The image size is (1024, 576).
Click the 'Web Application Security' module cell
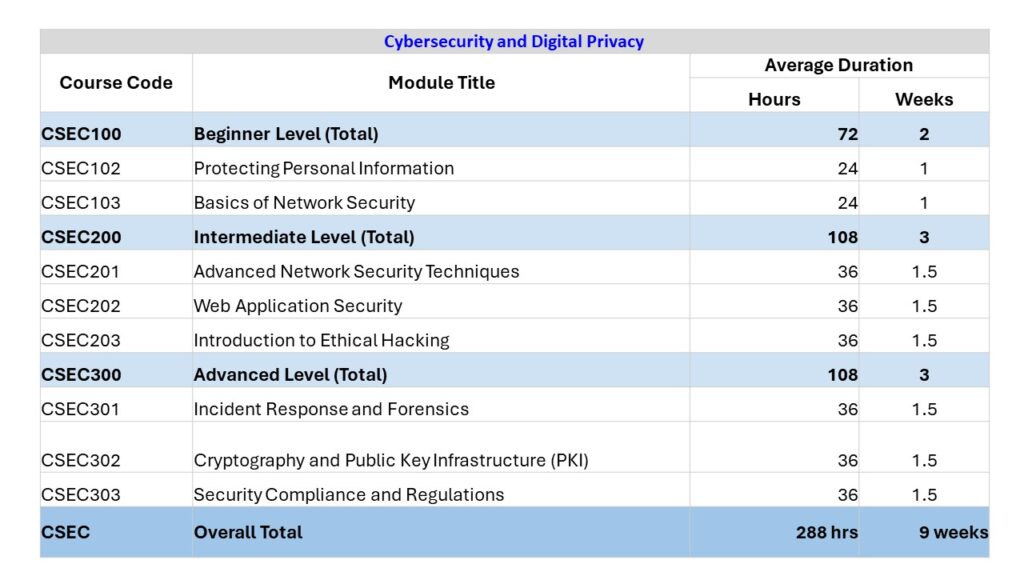click(x=298, y=306)
